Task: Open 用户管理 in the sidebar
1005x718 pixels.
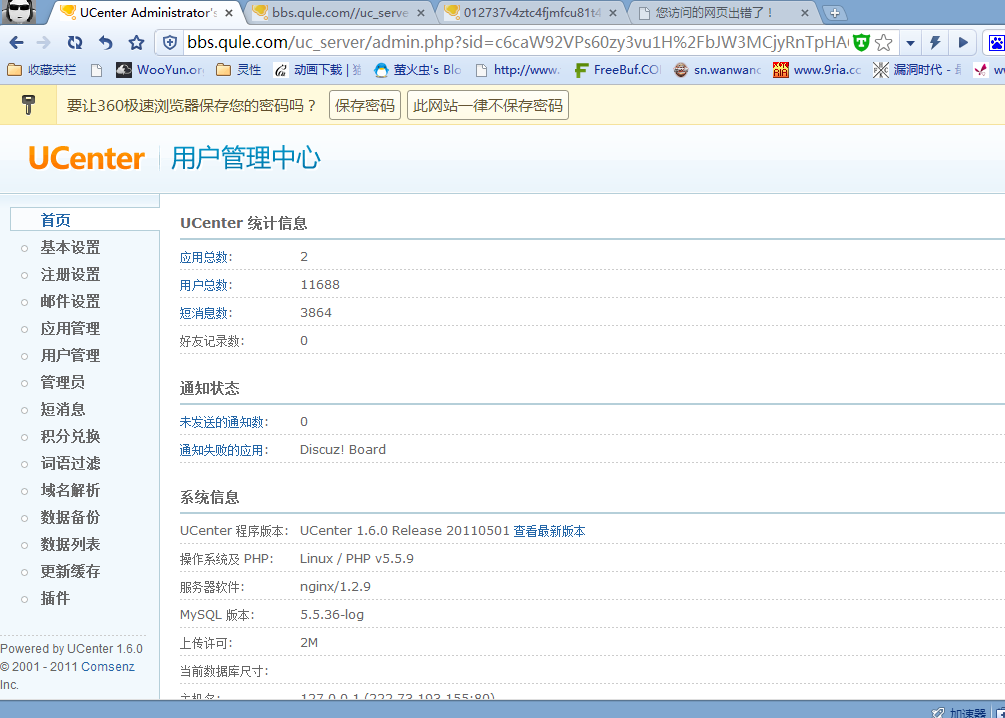Action: click(71, 355)
